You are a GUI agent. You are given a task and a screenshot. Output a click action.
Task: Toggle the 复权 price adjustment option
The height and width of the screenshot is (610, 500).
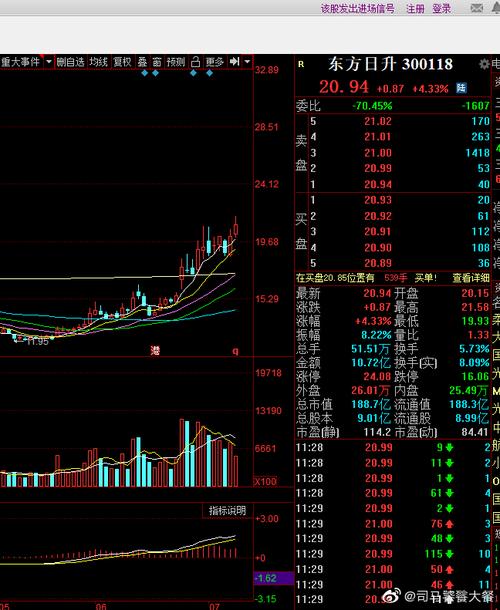click(x=122, y=62)
